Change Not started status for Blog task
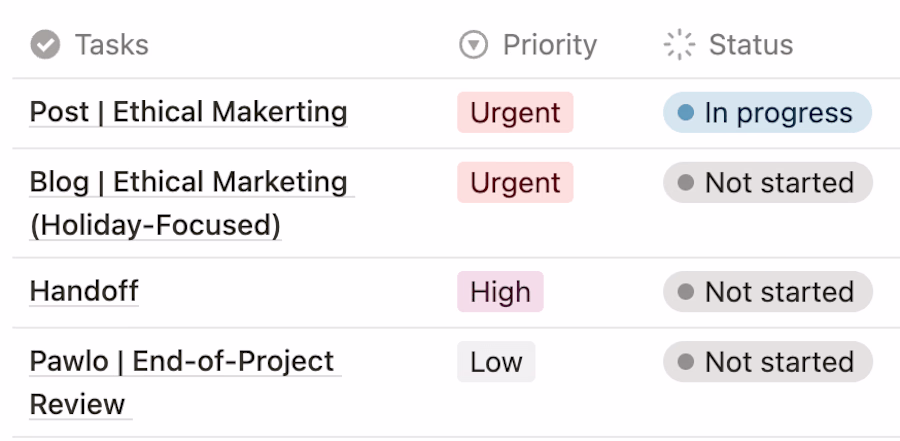Screen dimensions: 900x441 point(768,183)
